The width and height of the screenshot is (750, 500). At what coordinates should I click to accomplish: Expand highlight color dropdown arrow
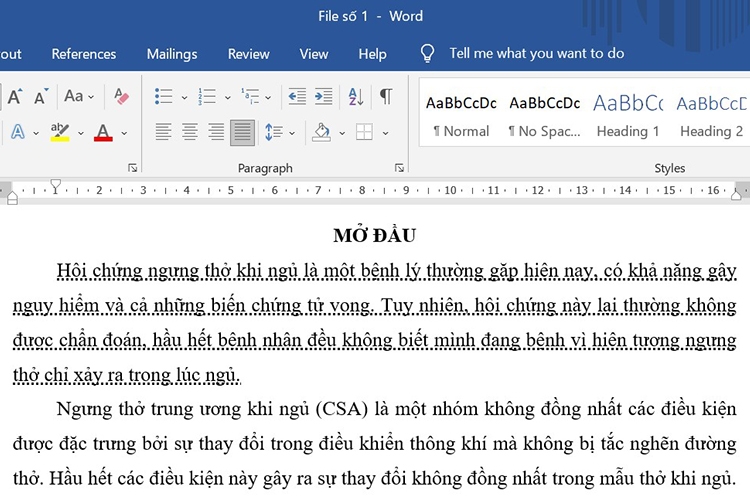81,133
